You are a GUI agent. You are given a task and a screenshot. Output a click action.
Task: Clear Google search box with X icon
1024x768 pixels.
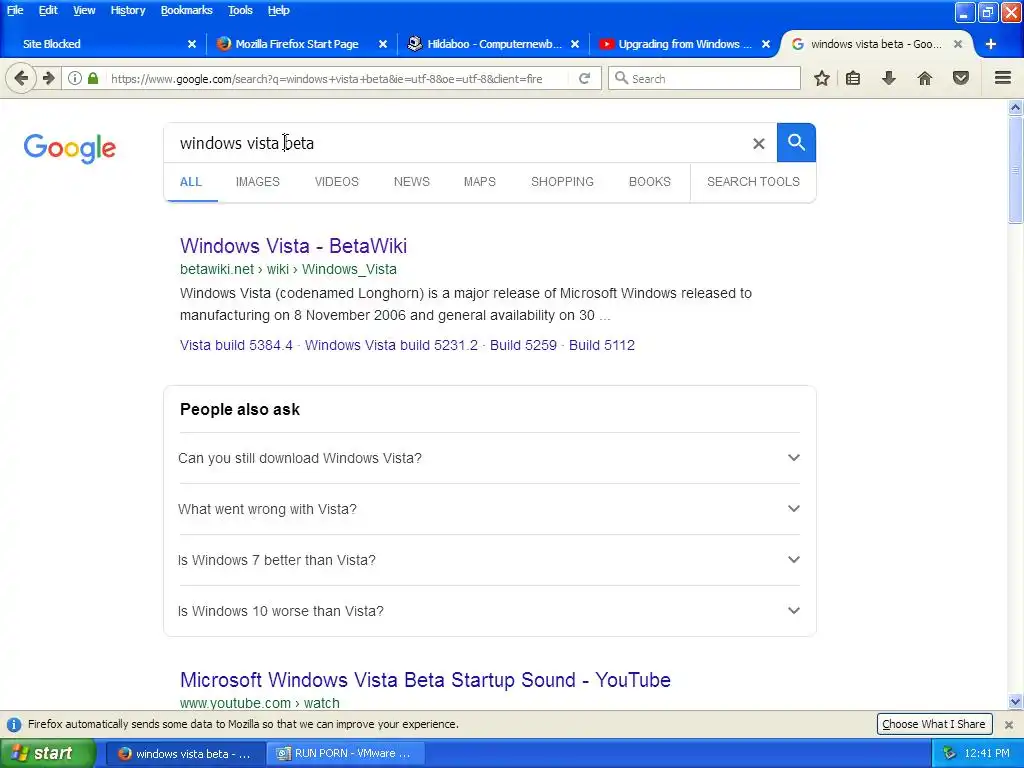[x=758, y=143]
